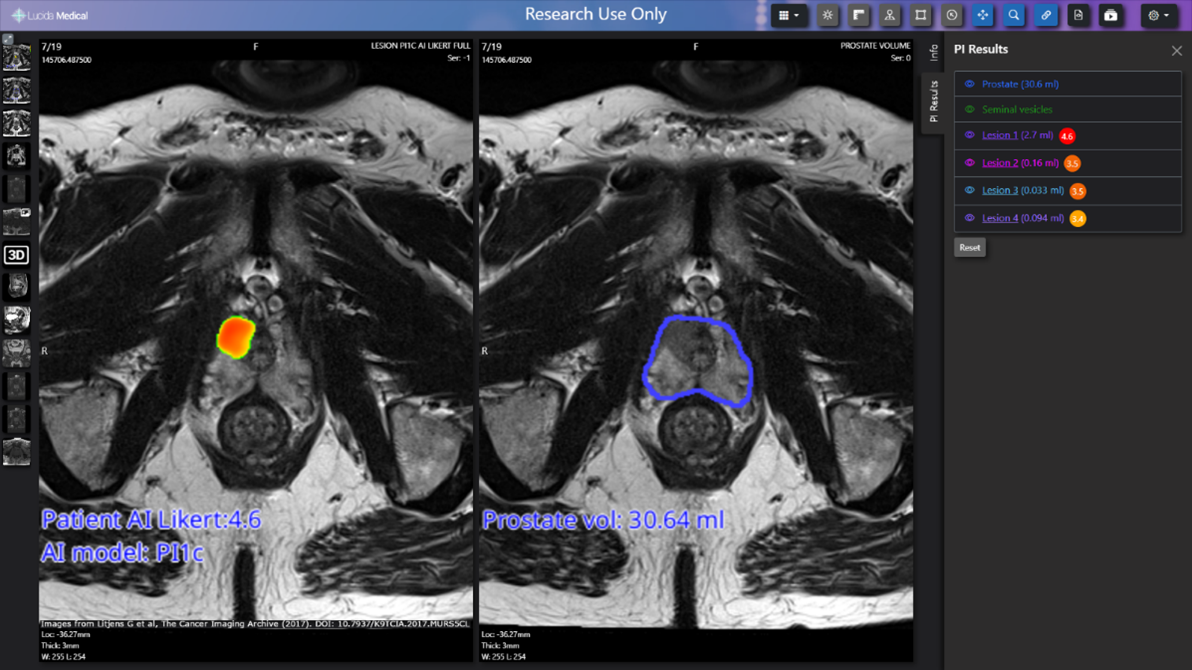Jump to Lesion 1 link
The height and width of the screenshot is (670, 1192).
coord(999,135)
